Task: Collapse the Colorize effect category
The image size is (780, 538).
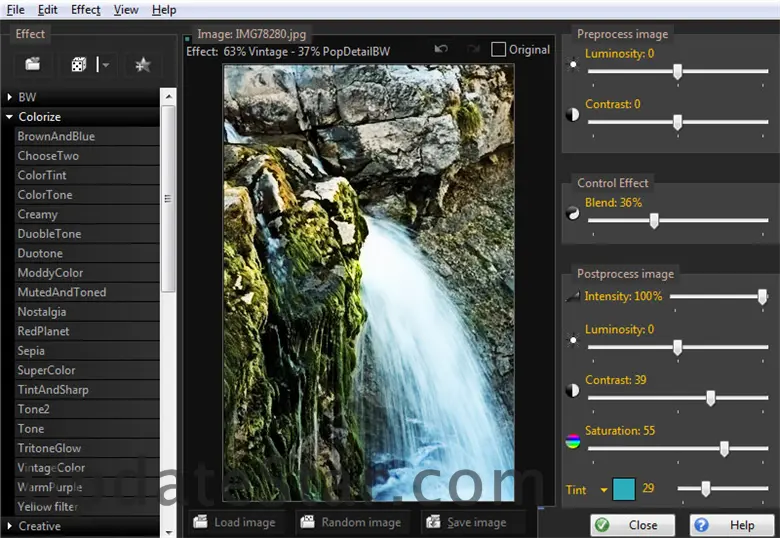Action: coord(9,117)
